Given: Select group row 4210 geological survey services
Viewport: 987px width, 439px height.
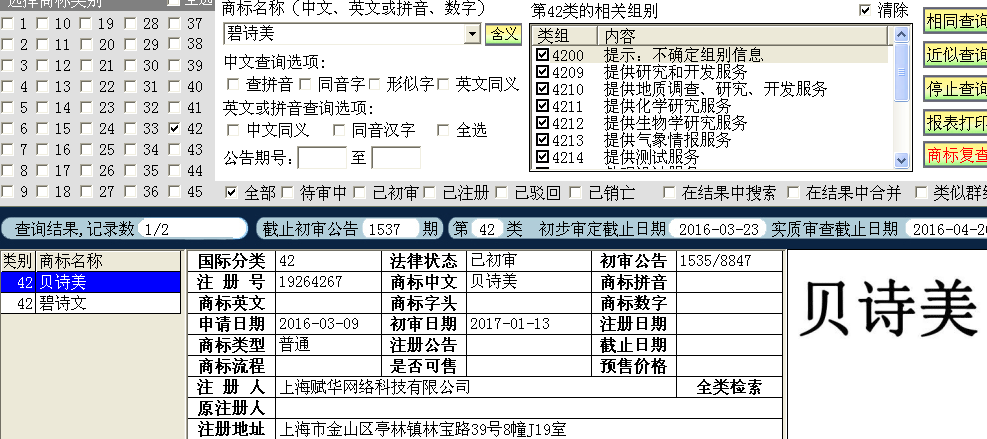Looking at the screenshot, I should [711, 89].
